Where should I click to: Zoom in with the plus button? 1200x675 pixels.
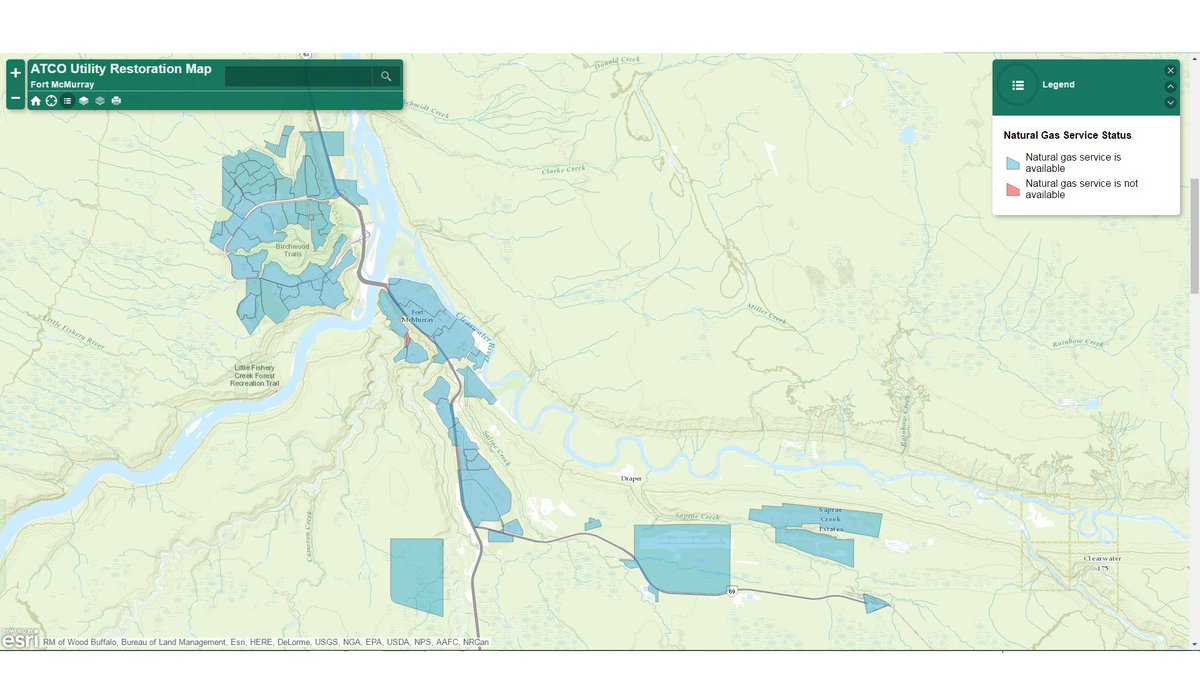15,73
